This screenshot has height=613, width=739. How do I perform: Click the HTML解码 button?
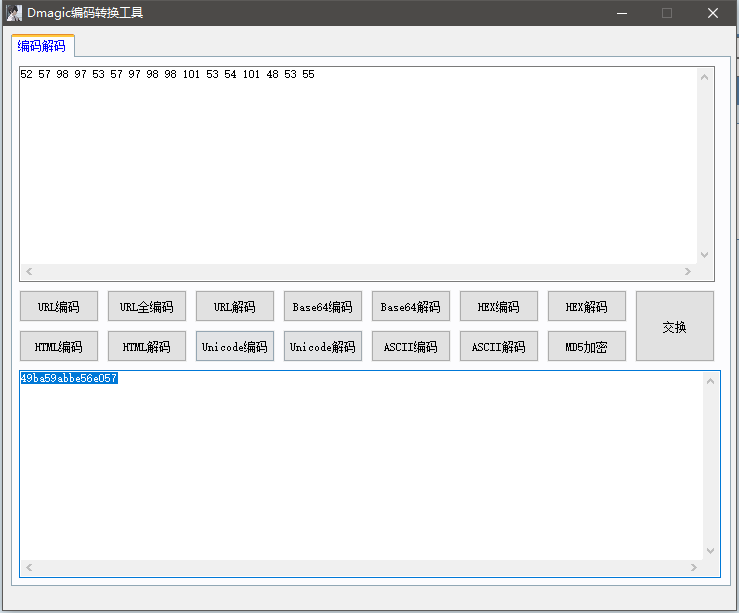pos(147,346)
